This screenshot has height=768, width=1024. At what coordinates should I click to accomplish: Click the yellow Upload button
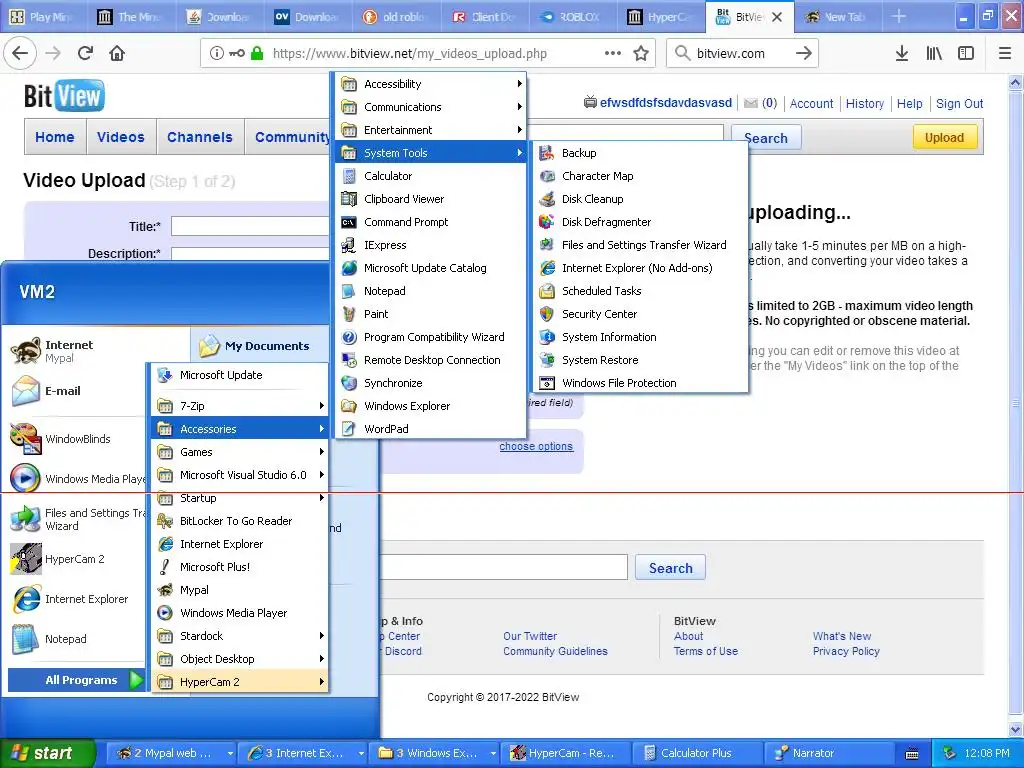(x=944, y=137)
